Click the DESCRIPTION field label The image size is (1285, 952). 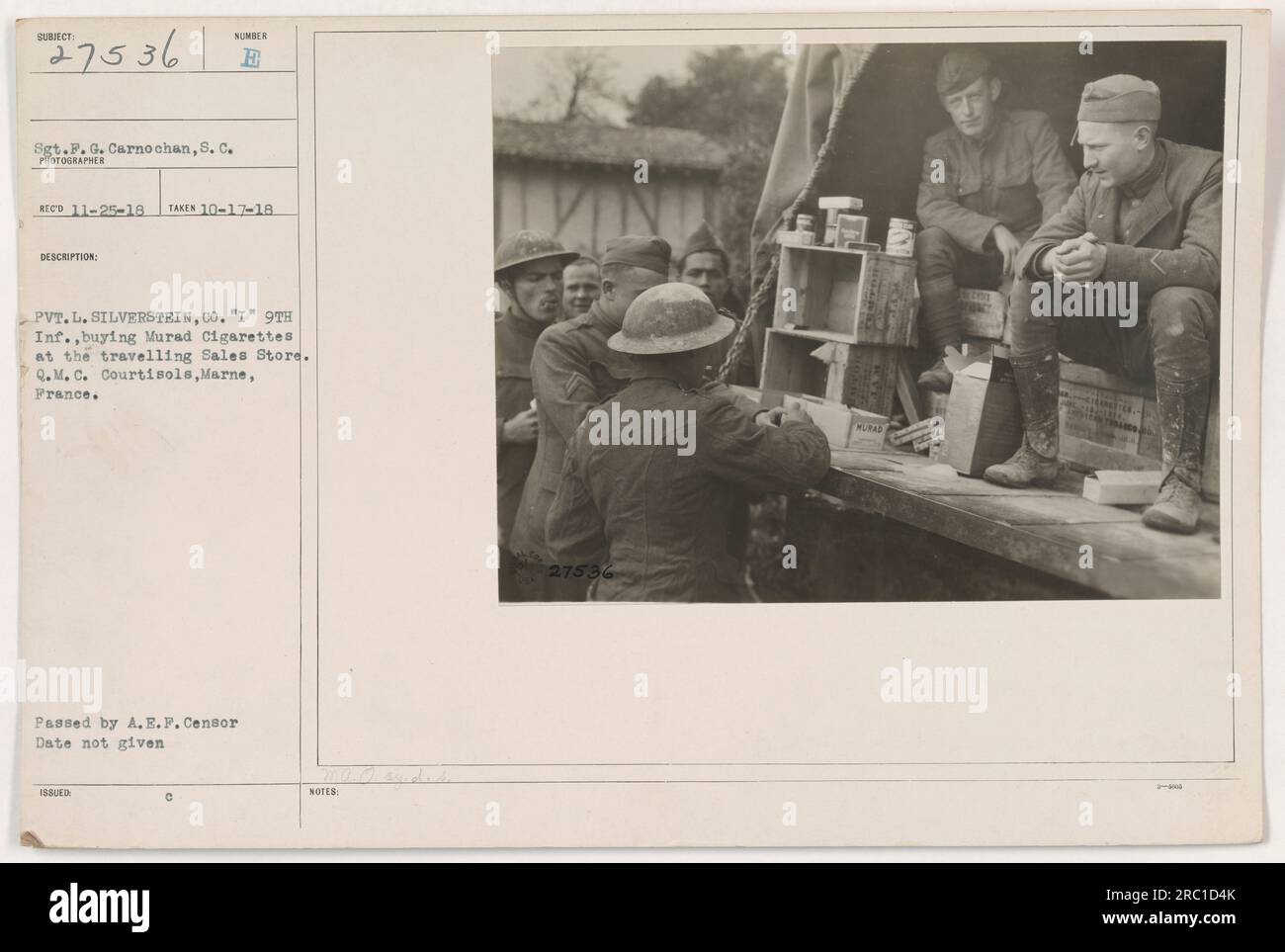[68, 257]
